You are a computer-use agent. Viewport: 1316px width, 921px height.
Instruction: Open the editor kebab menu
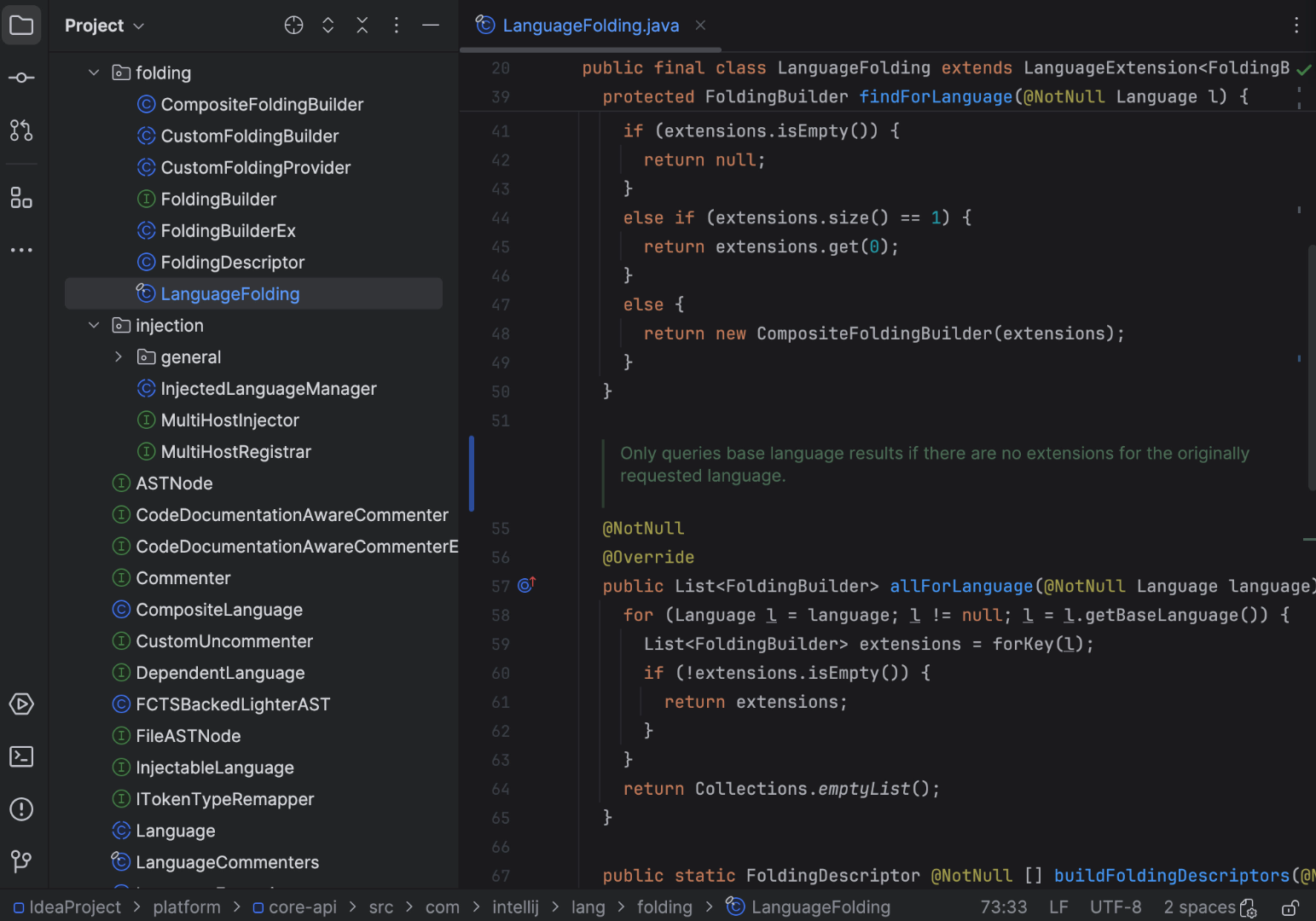tap(1296, 26)
